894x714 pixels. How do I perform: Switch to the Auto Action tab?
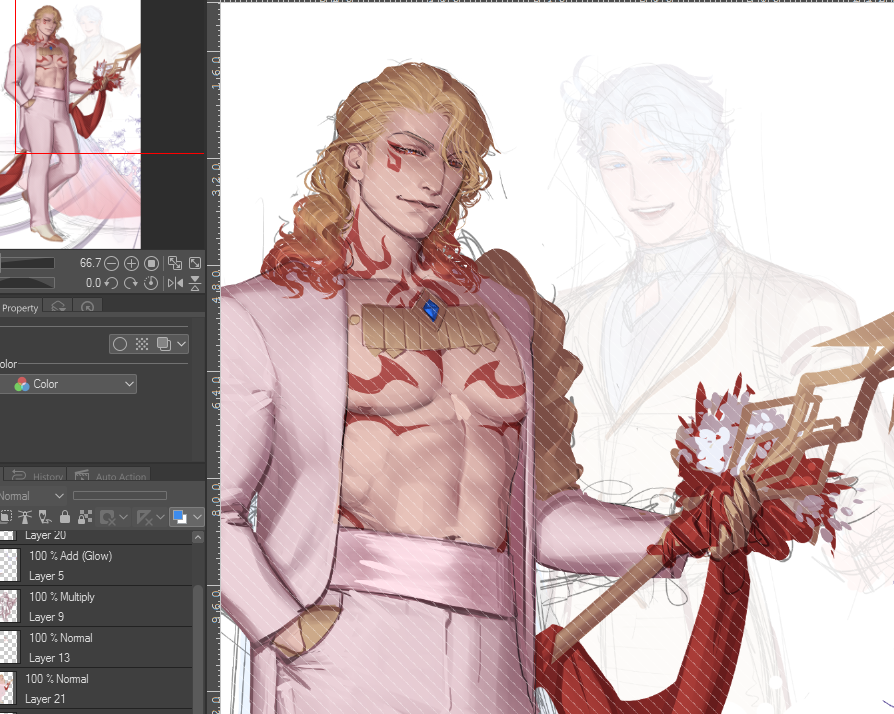(109, 476)
